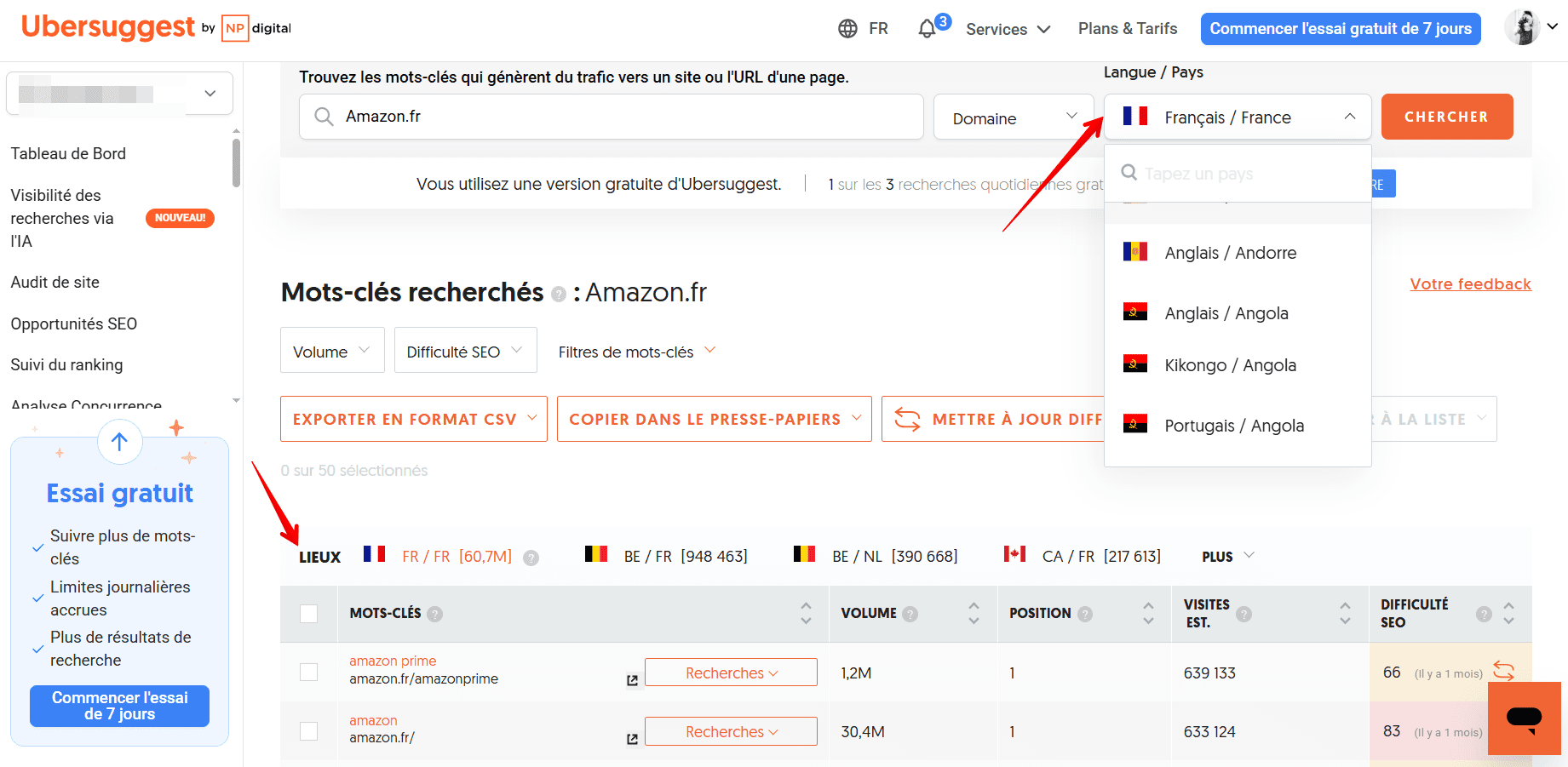The height and width of the screenshot is (767, 1568).
Task: Open the Services menu in the top bar
Action: pyautogui.click(x=1007, y=28)
